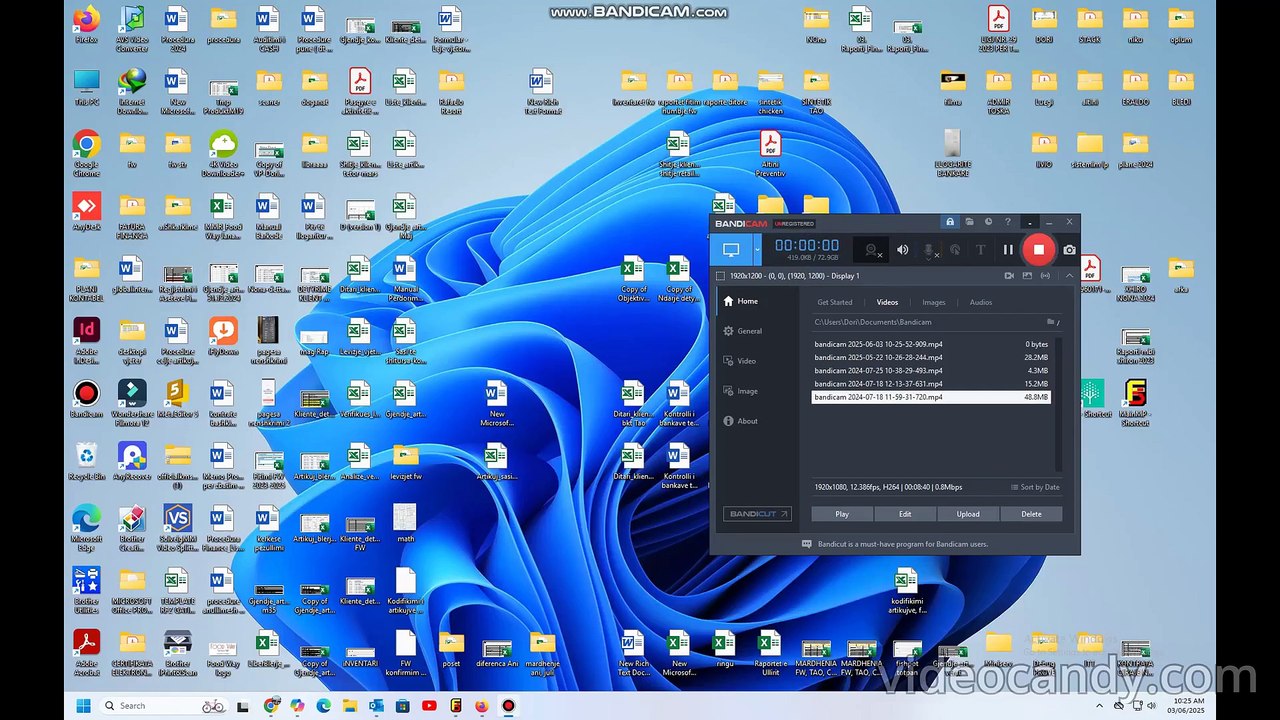Image resolution: width=1280 pixels, height=720 pixels.
Task: Click the Upload button in Bandicam
Action: pyautogui.click(x=968, y=514)
